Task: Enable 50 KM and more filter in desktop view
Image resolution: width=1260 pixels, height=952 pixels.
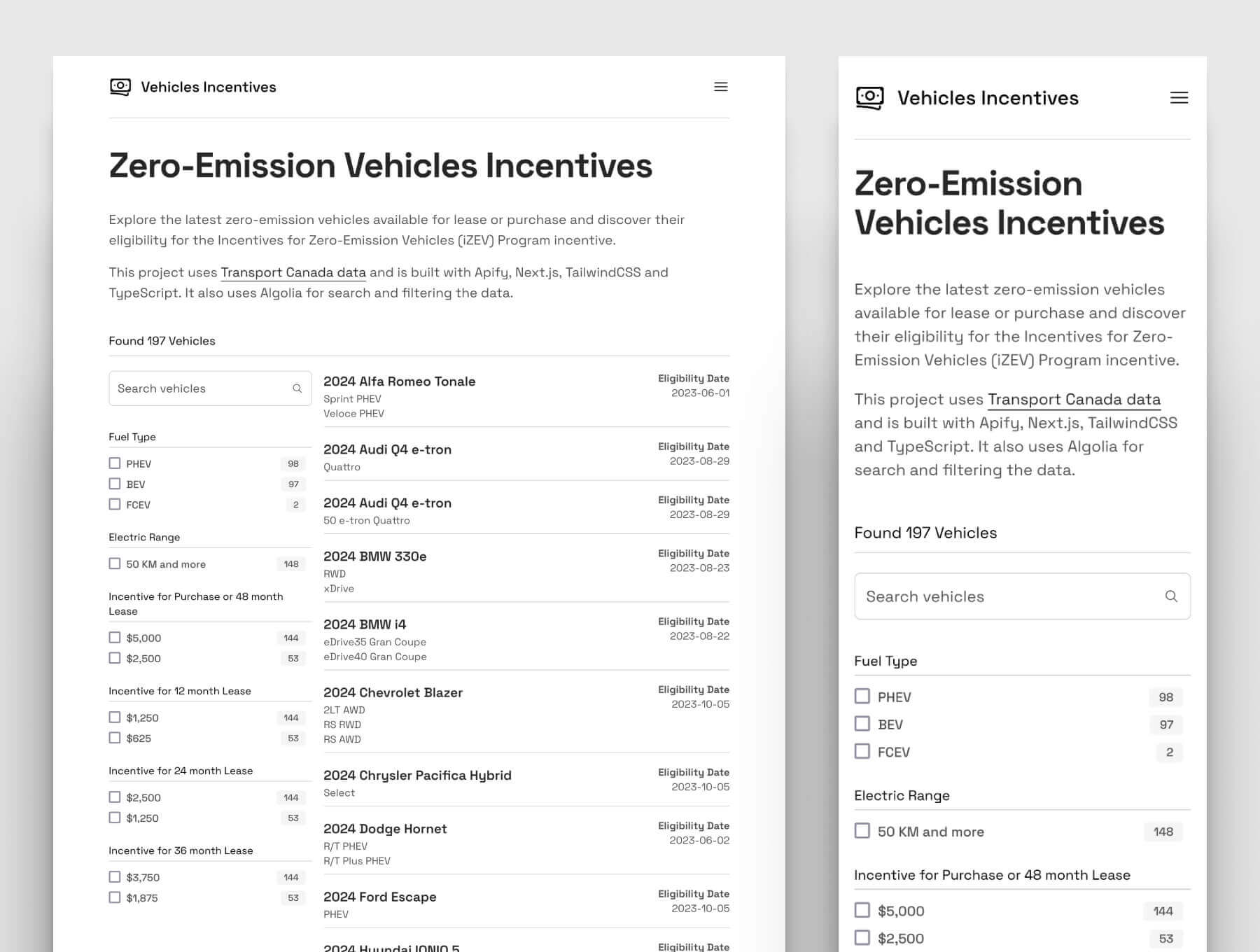Action: (x=115, y=563)
